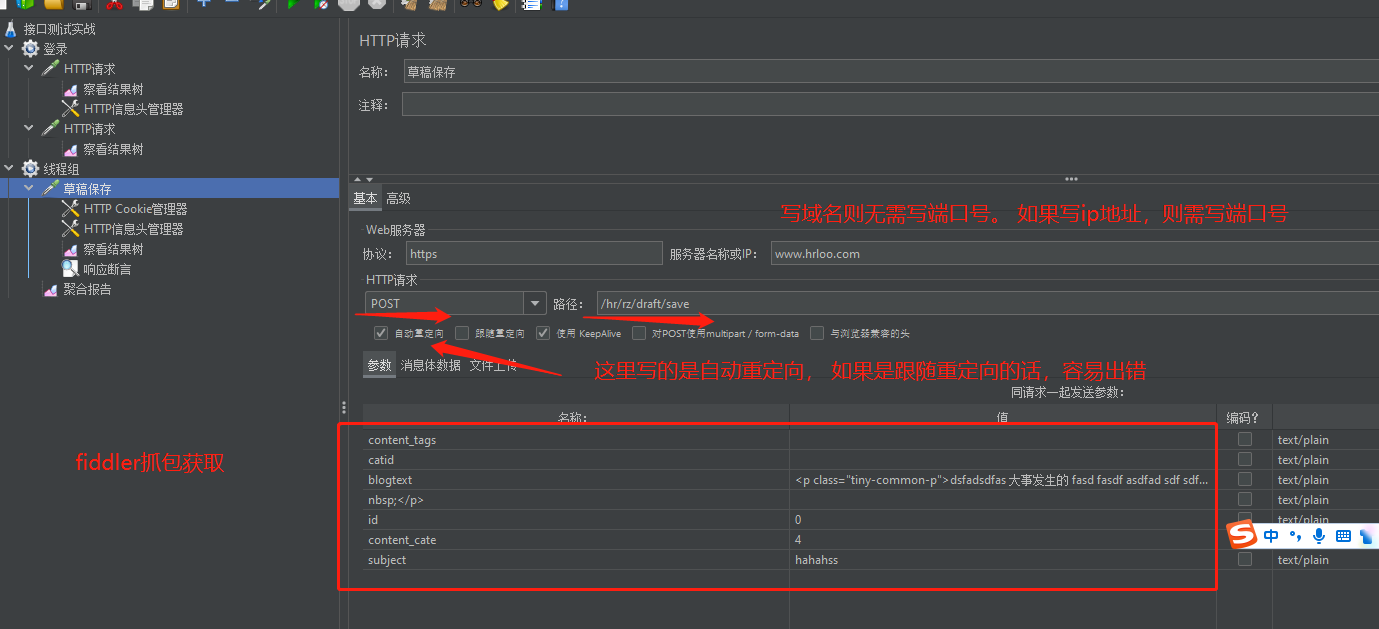
Task: Click the microphone icon in IME bar
Action: point(1319,536)
